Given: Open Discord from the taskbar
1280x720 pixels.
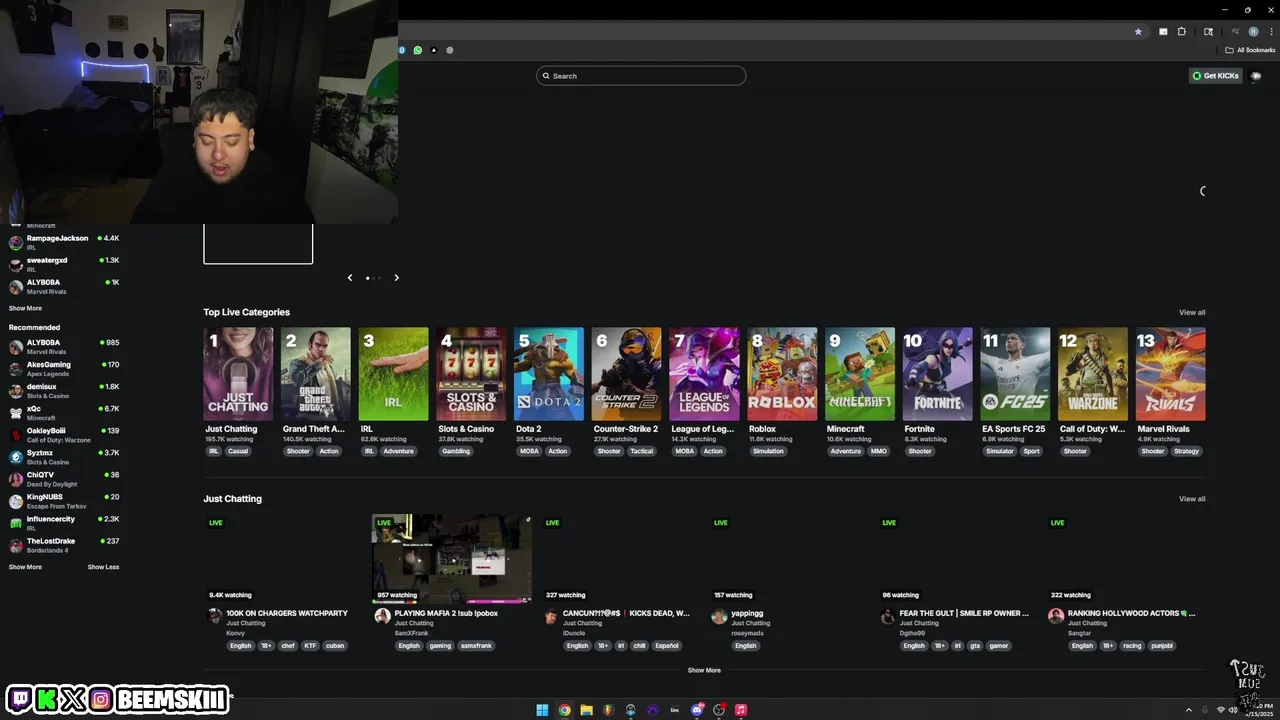Looking at the screenshot, I should tap(697, 710).
